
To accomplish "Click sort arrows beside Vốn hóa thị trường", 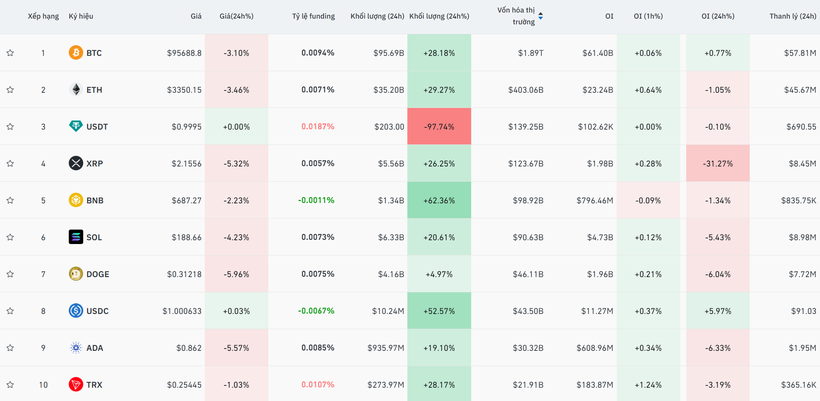I will pyautogui.click(x=541, y=16).
